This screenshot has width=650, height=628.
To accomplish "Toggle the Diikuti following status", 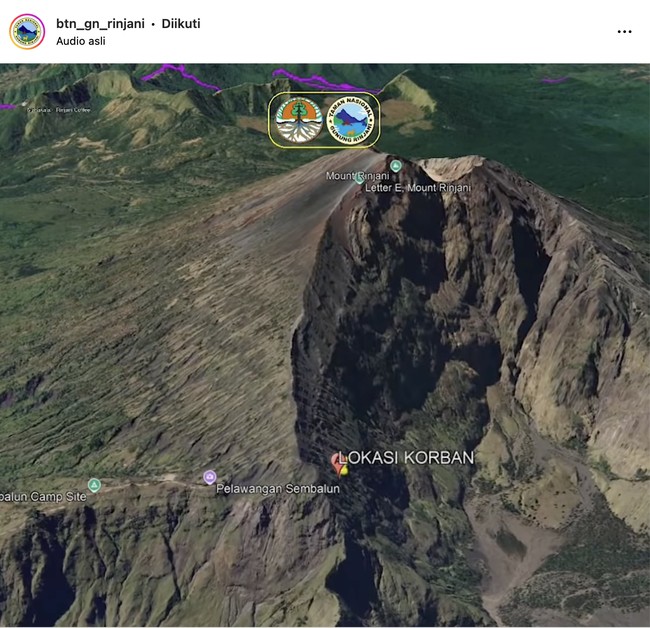I will 179,23.
